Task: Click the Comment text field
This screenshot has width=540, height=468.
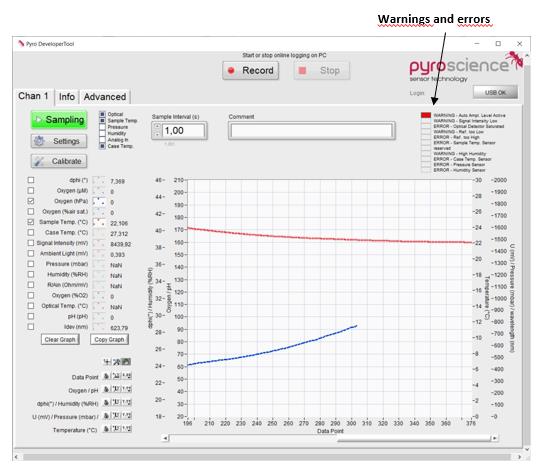Action: point(312,131)
